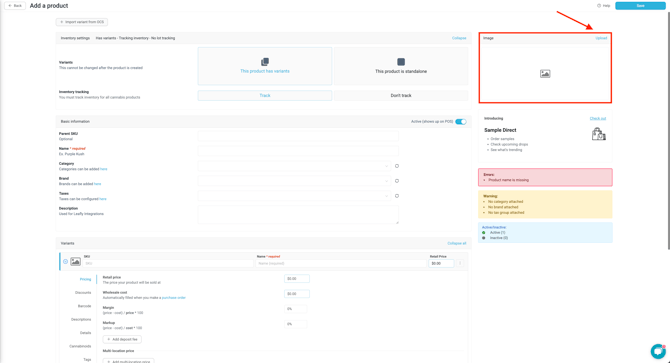Open the variant row kebab menu
The height and width of the screenshot is (363, 670).
click(460, 263)
